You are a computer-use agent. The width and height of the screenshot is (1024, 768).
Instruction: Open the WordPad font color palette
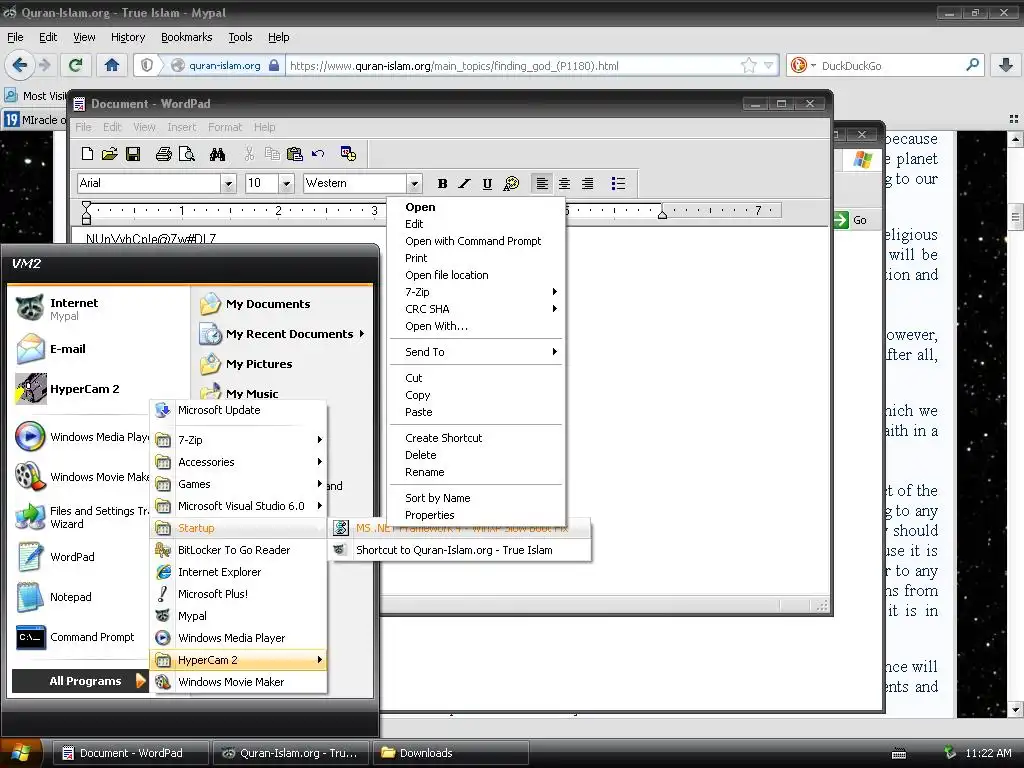(511, 184)
